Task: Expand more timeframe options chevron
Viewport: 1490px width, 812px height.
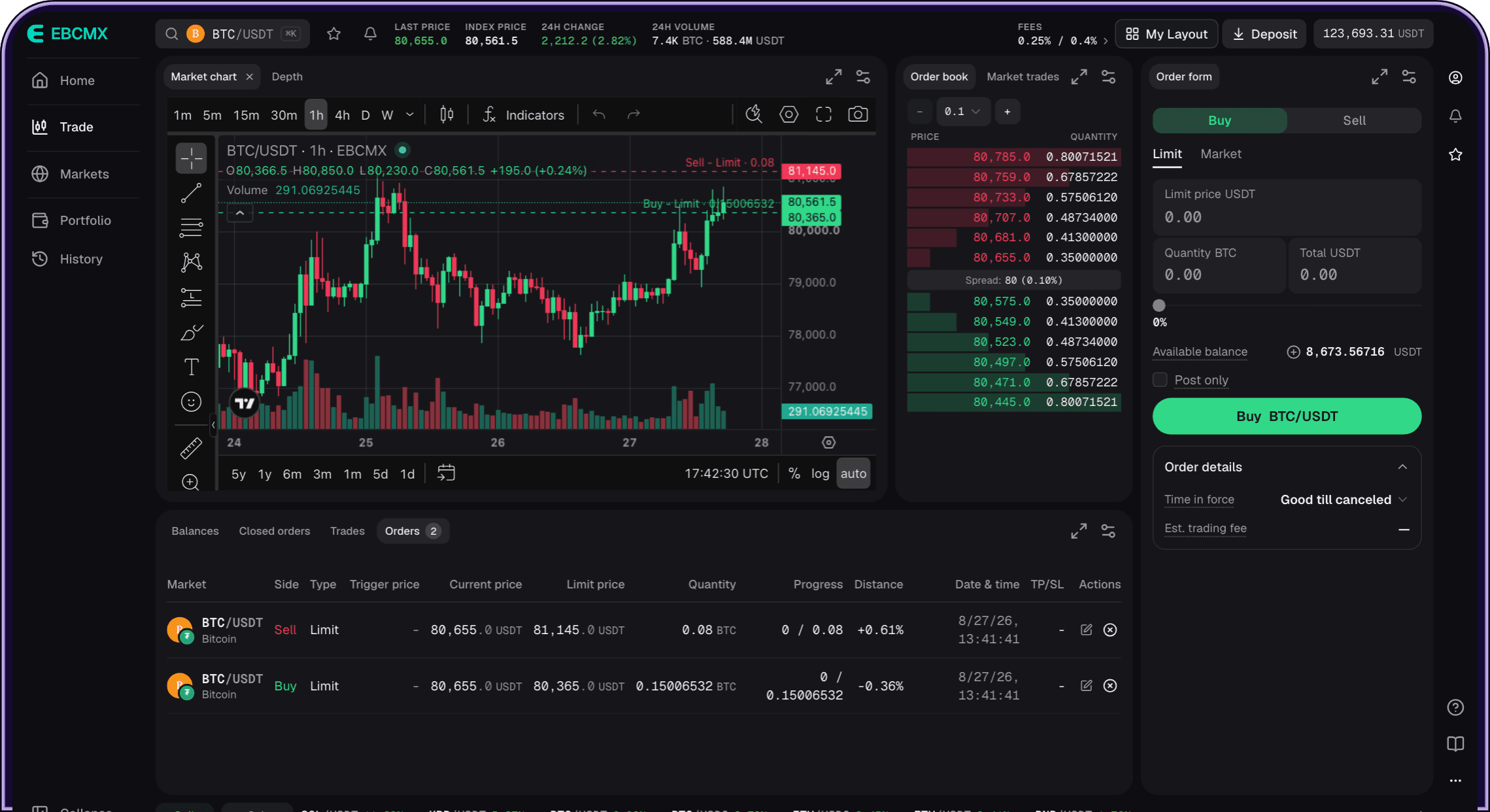Action: pos(410,115)
